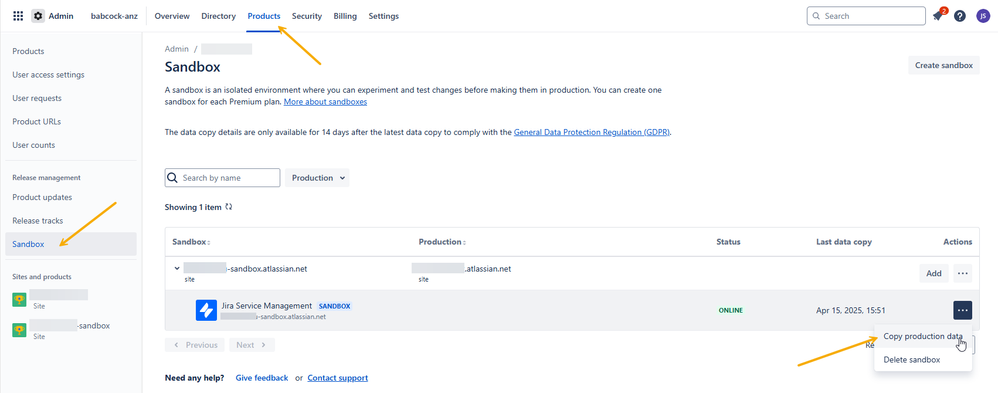Screen dimensions: 998x393
Task: Collapse the sandbox site row chevron
Action: click(x=177, y=269)
